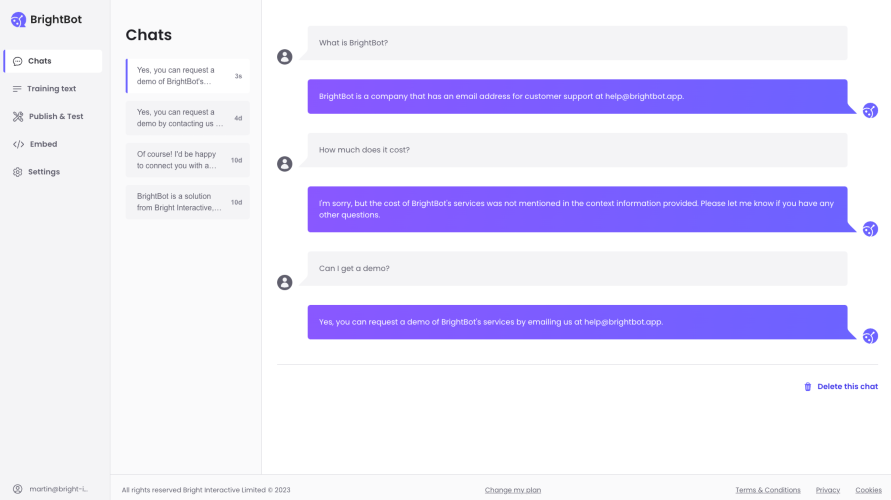This screenshot has height=500, width=891.
Task: Click the user avatar beside "Can I get a demo?"
Action: click(x=285, y=283)
